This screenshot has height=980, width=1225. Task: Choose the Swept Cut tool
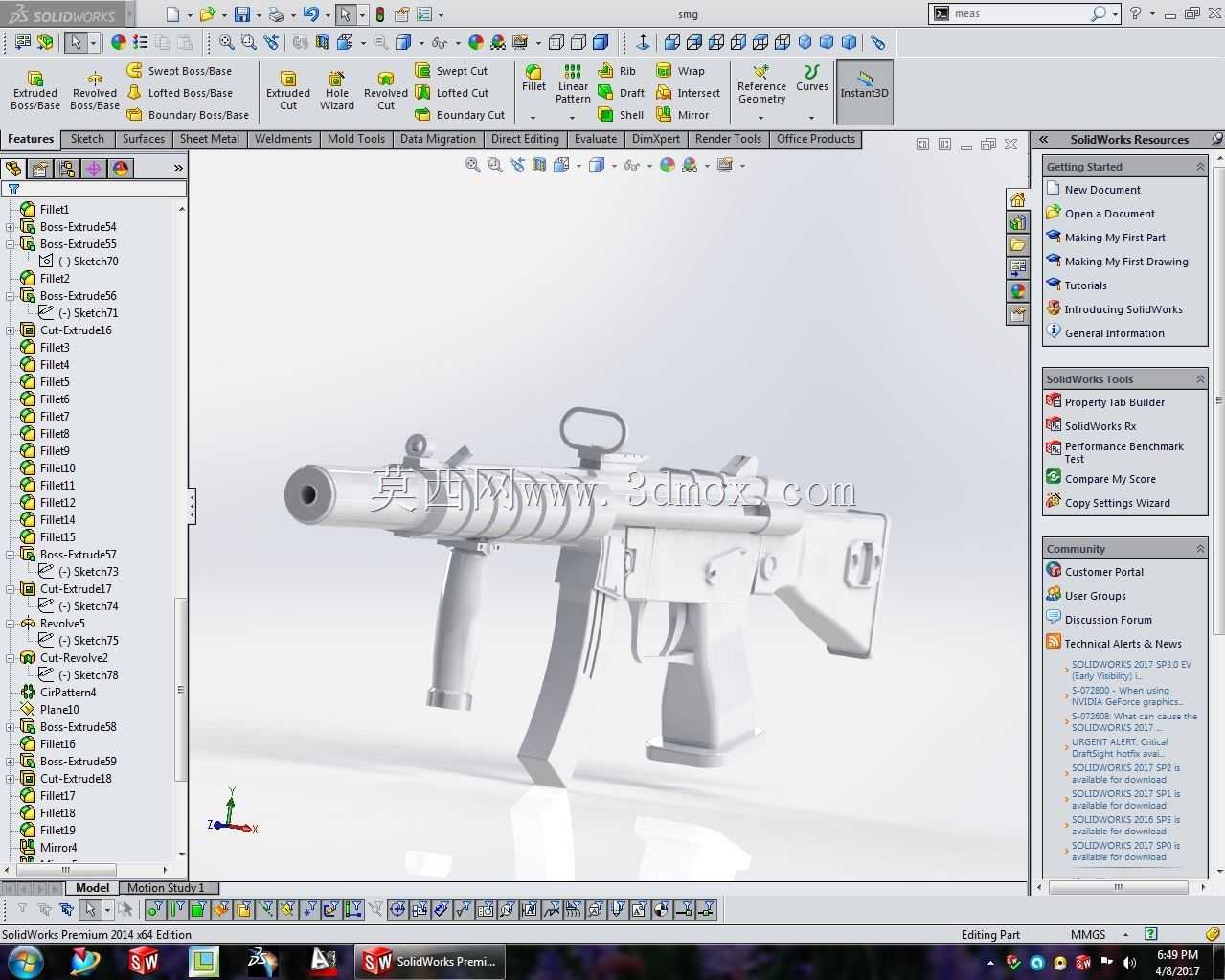tap(451, 71)
